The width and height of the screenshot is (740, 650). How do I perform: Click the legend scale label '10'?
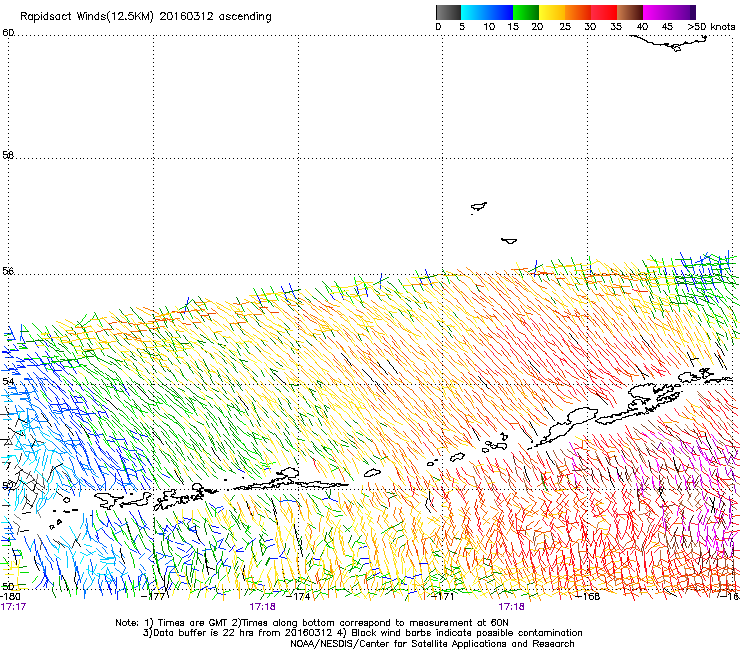tap(489, 27)
